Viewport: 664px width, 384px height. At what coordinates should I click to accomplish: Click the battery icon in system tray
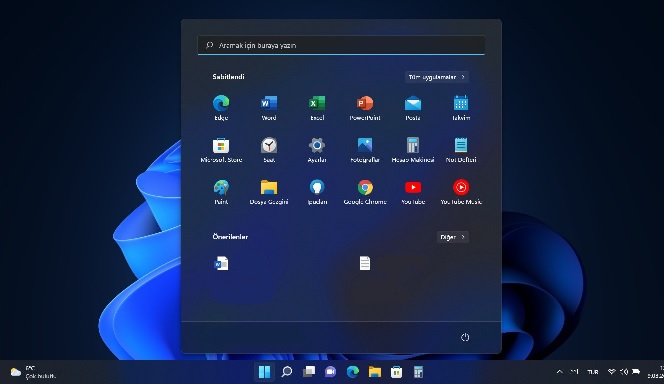coord(636,372)
